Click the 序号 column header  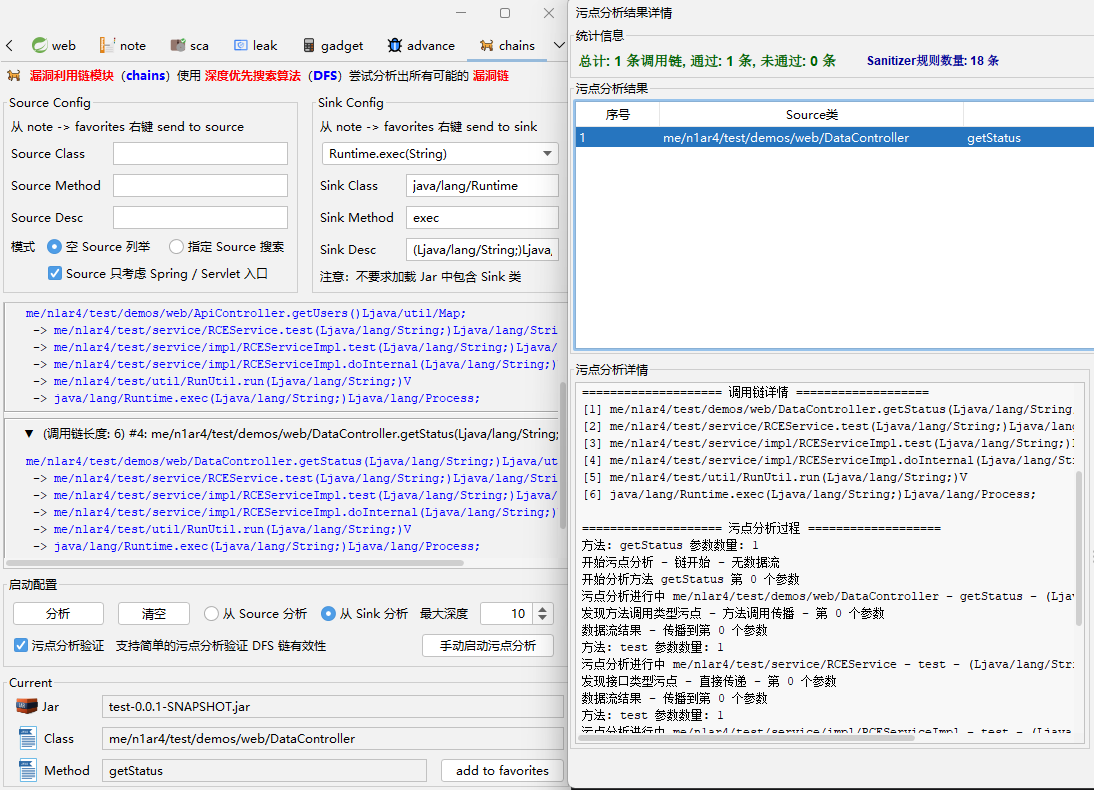pos(617,114)
